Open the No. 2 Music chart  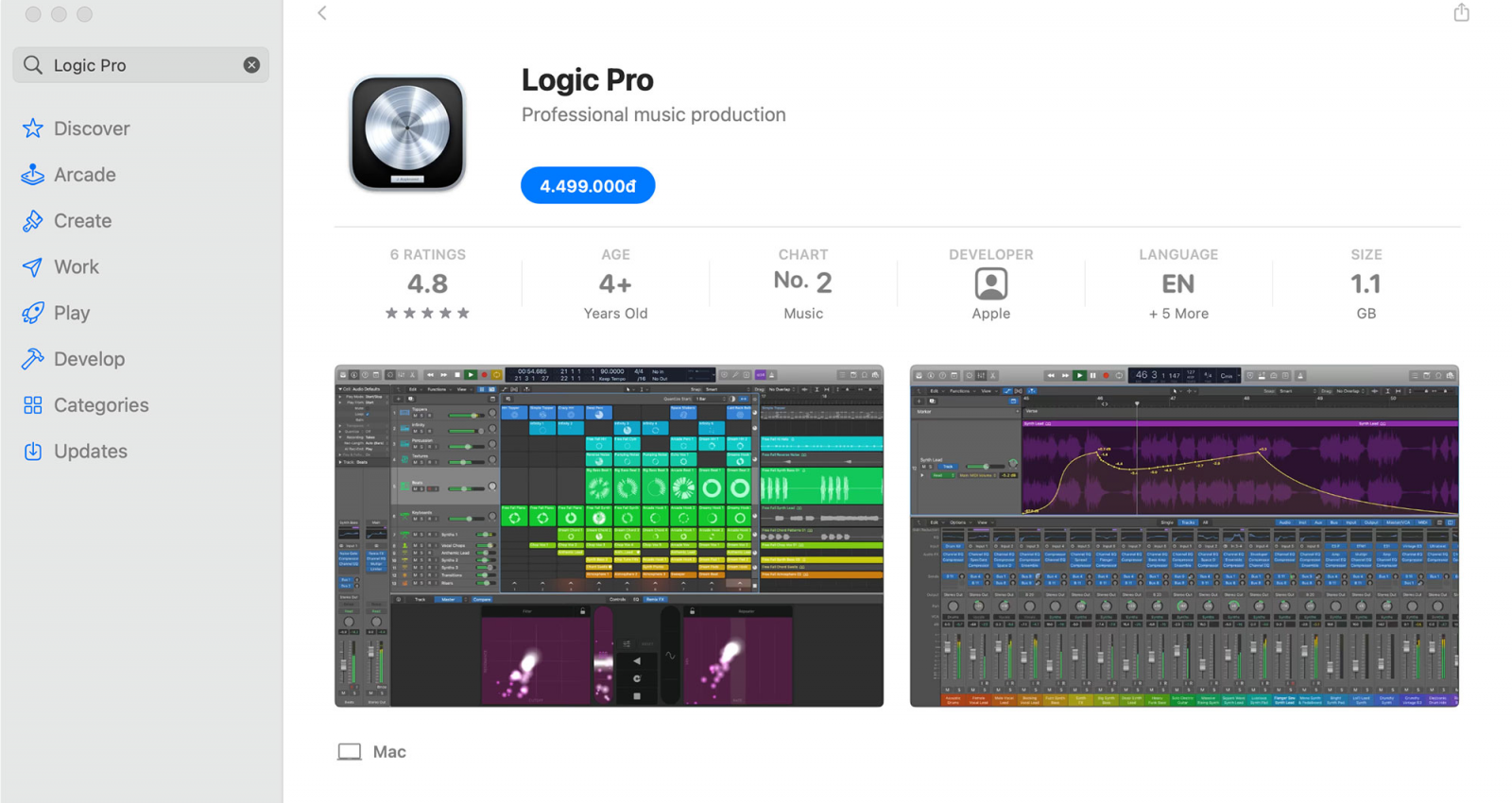pos(803,282)
